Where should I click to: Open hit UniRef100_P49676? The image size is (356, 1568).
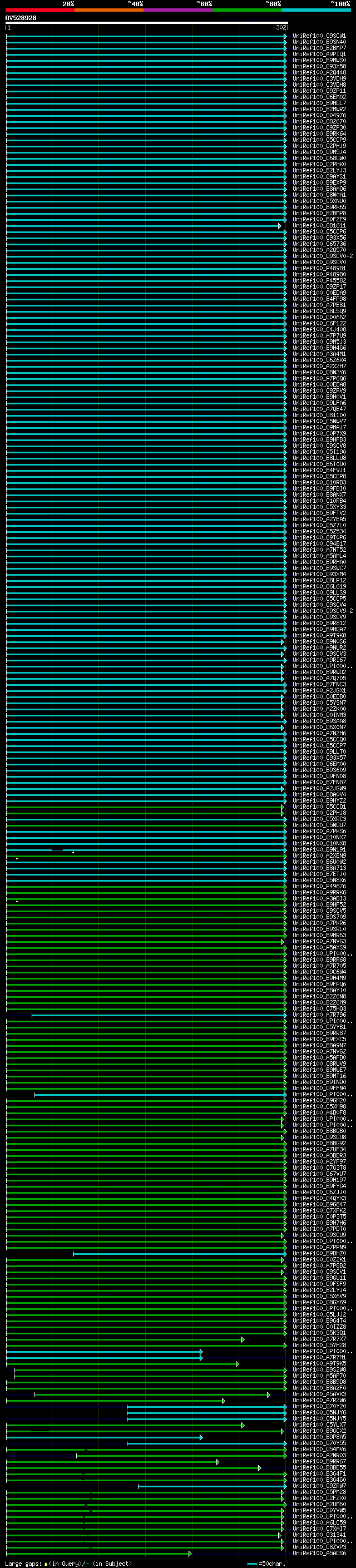coord(319,886)
